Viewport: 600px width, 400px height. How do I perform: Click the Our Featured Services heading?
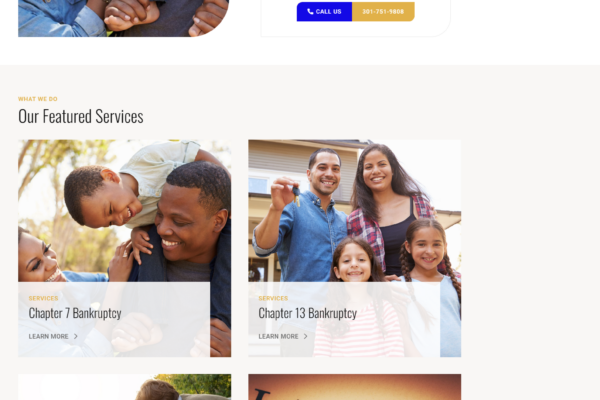coord(81,116)
